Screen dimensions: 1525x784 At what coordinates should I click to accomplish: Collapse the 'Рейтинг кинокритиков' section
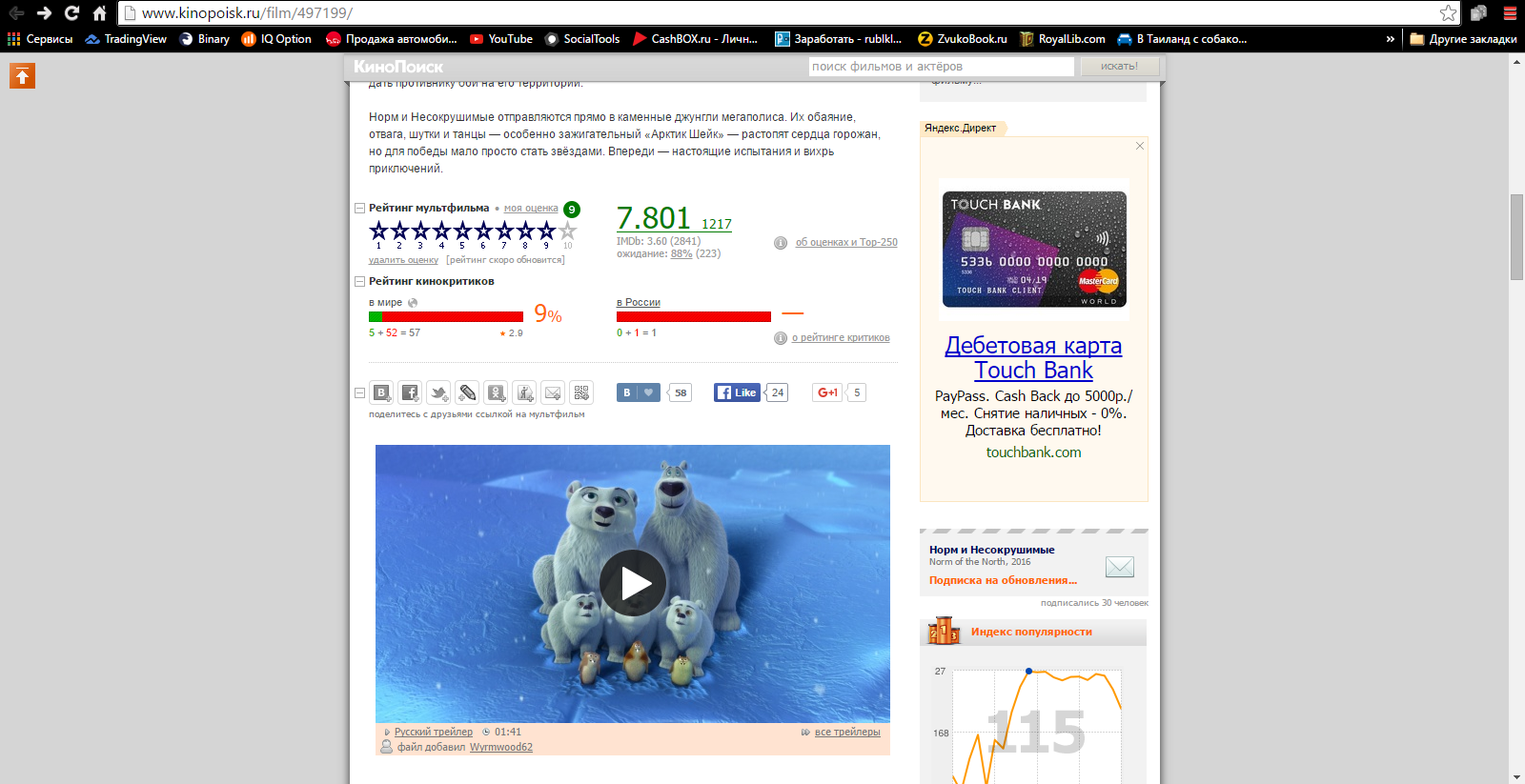[359, 282]
